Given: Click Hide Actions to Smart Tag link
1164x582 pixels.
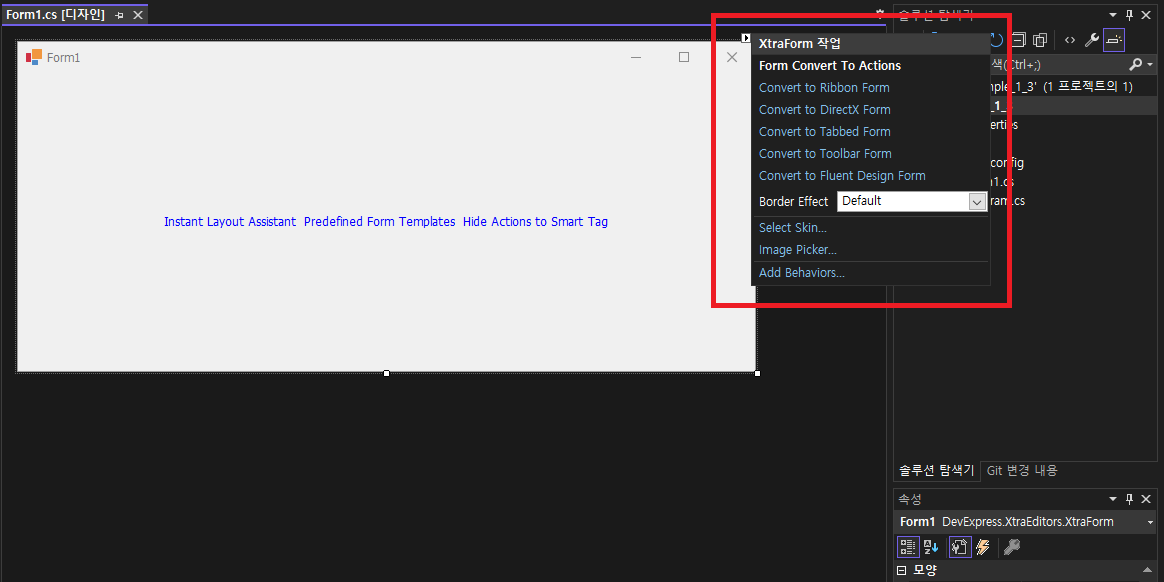Looking at the screenshot, I should pyautogui.click(x=535, y=221).
